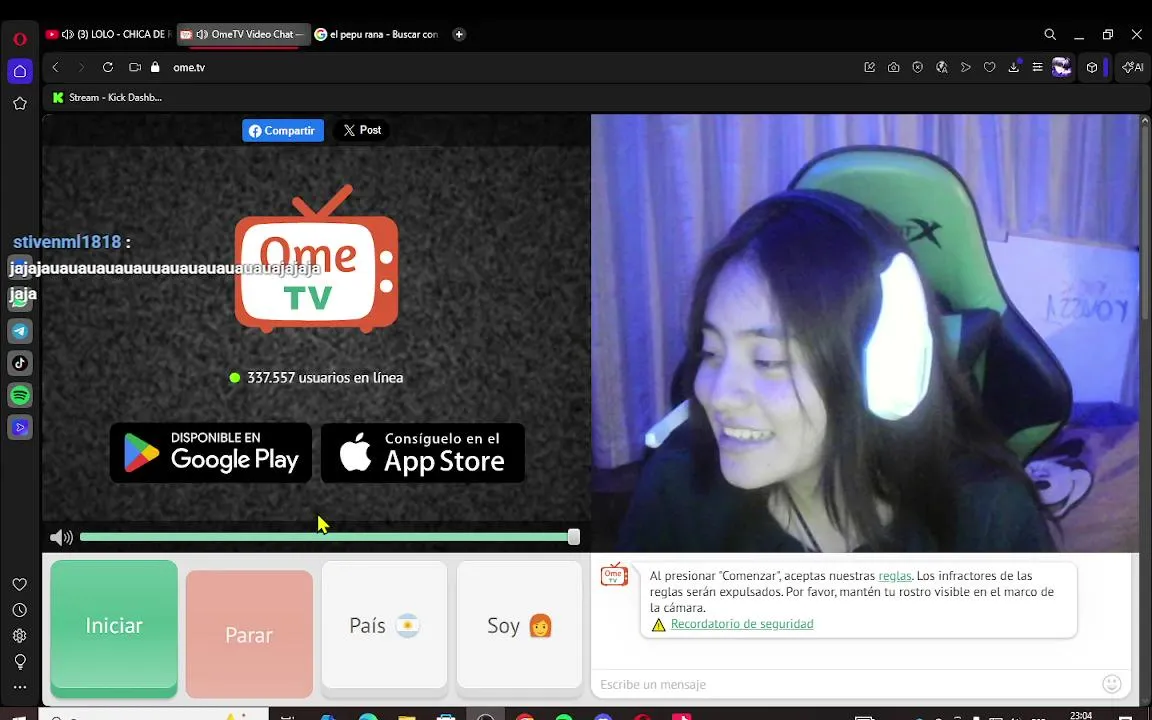Click the ome.tv address bar URL
The height and width of the screenshot is (720, 1152).
pos(189,68)
